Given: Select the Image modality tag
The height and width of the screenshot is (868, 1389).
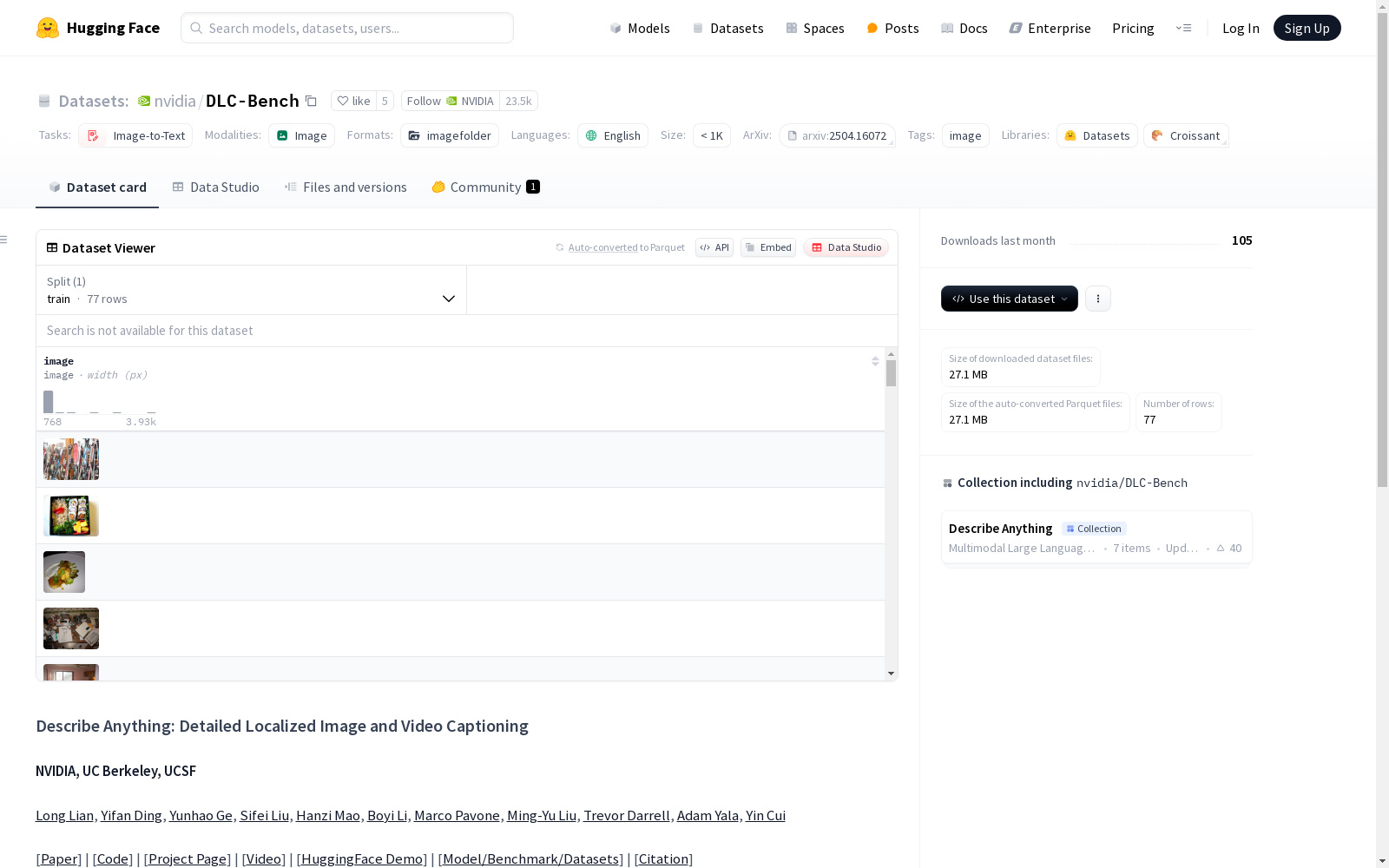Looking at the screenshot, I should 301,135.
